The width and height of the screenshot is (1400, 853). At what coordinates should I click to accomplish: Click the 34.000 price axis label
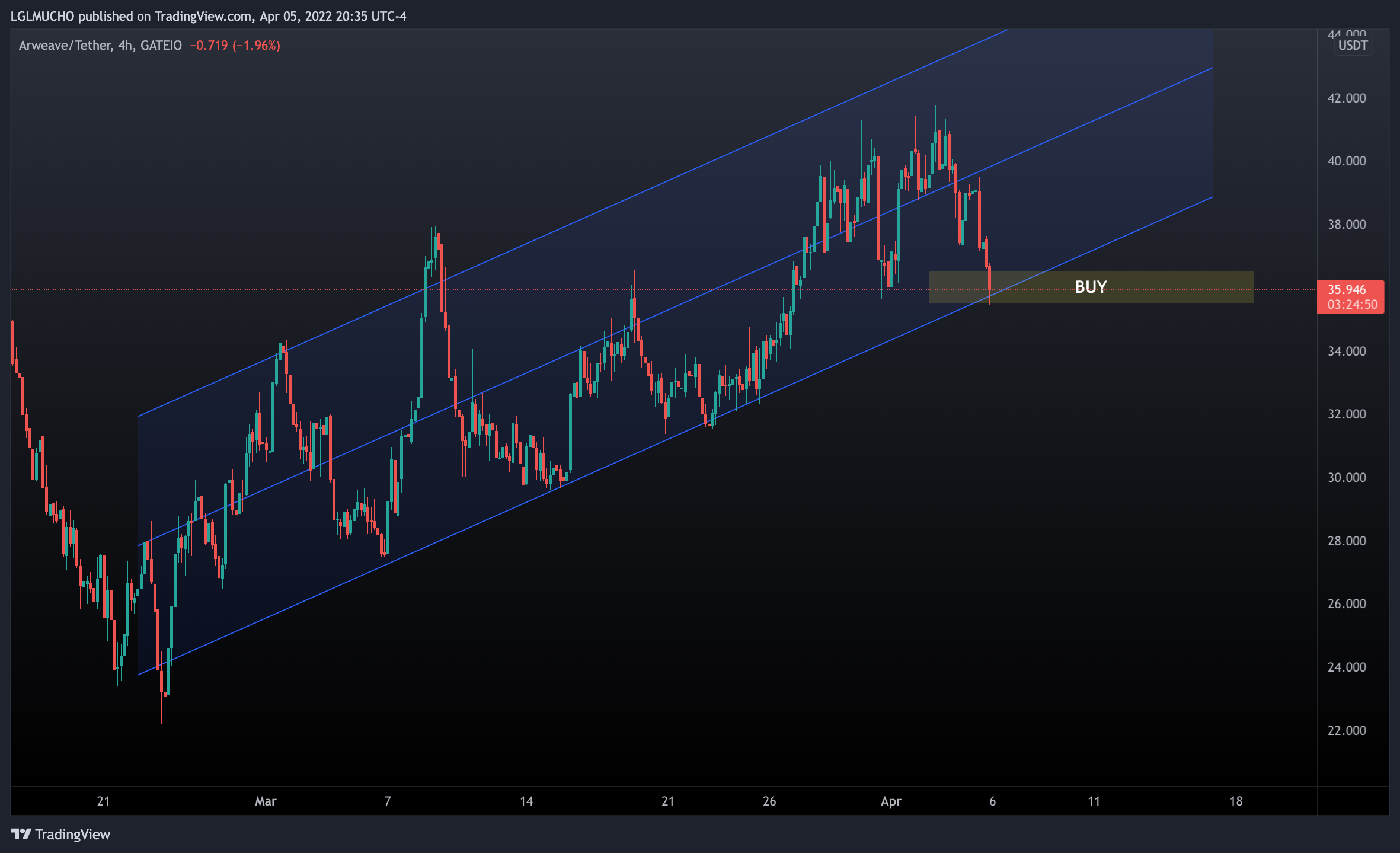[1347, 351]
